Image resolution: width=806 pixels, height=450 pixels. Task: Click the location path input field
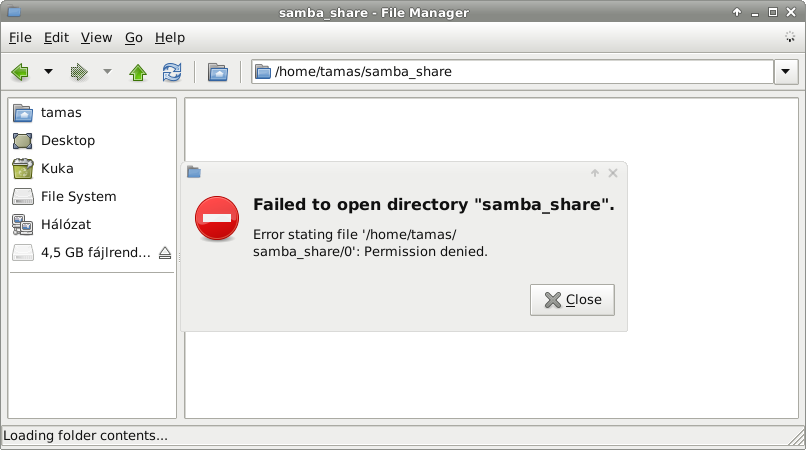coord(520,72)
